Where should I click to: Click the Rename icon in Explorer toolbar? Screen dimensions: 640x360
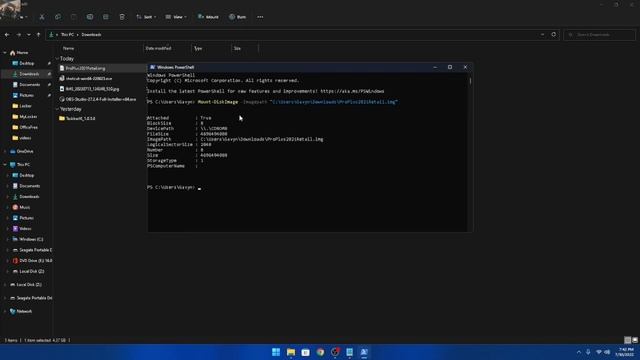pyautogui.click(x=90, y=17)
